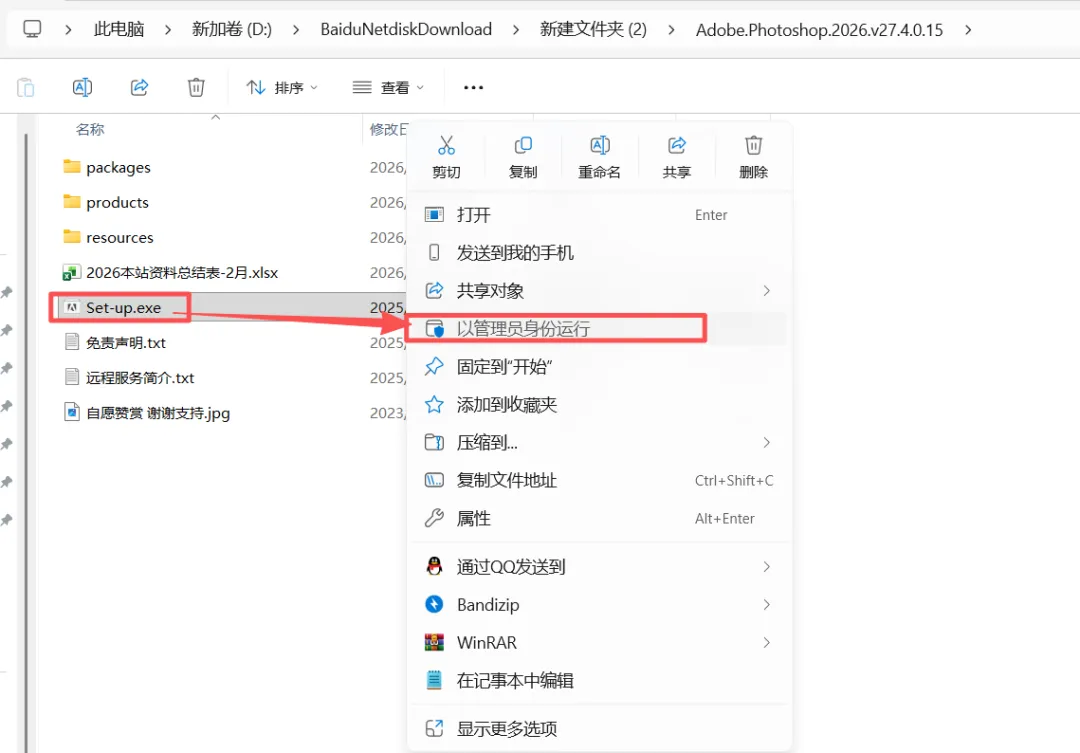Click the computer icon in address bar
The height and width of the screenshot is (753, 1080).
point(32,29)
